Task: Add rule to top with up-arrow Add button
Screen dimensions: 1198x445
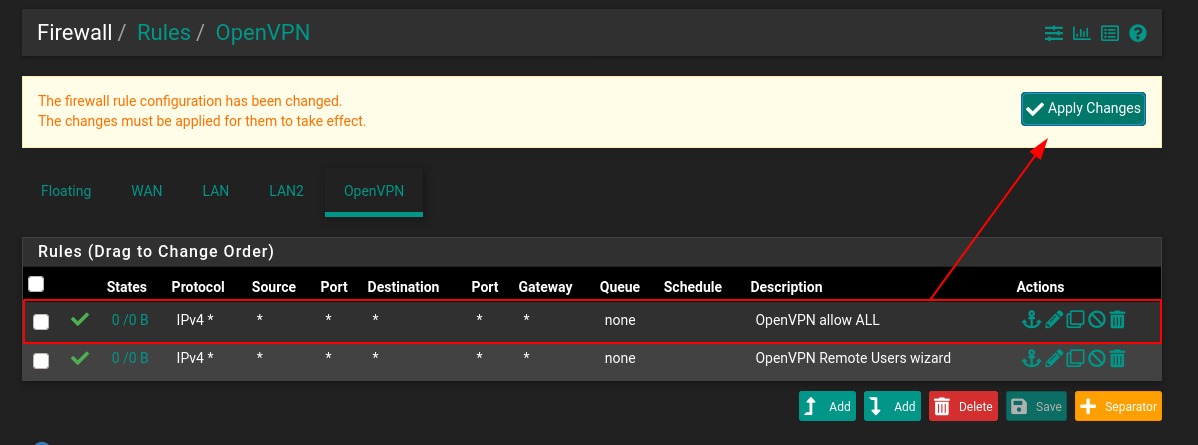Action: tap(827, 406)
